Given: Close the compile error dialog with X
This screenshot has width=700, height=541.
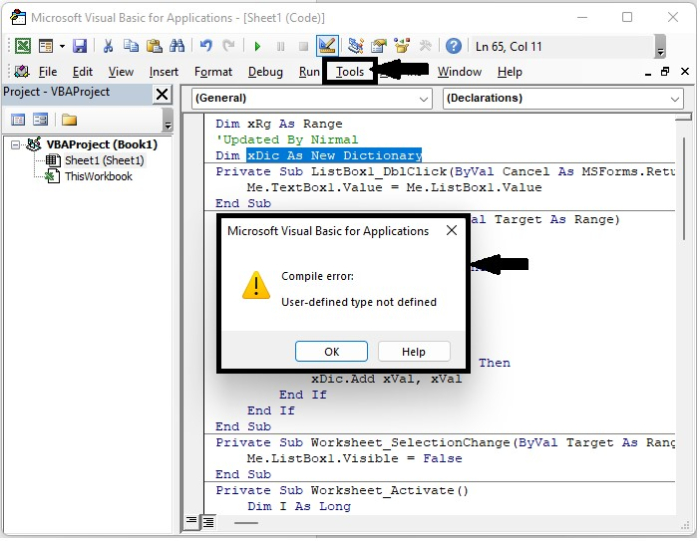Looking at the screenshot, I should click(x=452, y=230).
